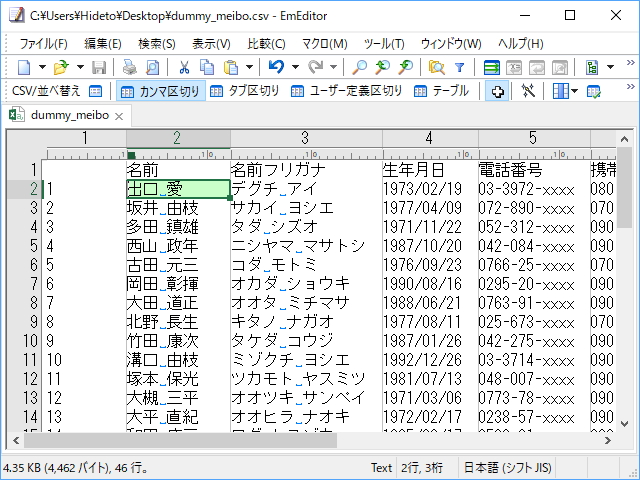
Task: Toggle wrap by window icon
Action: [537, 67]
